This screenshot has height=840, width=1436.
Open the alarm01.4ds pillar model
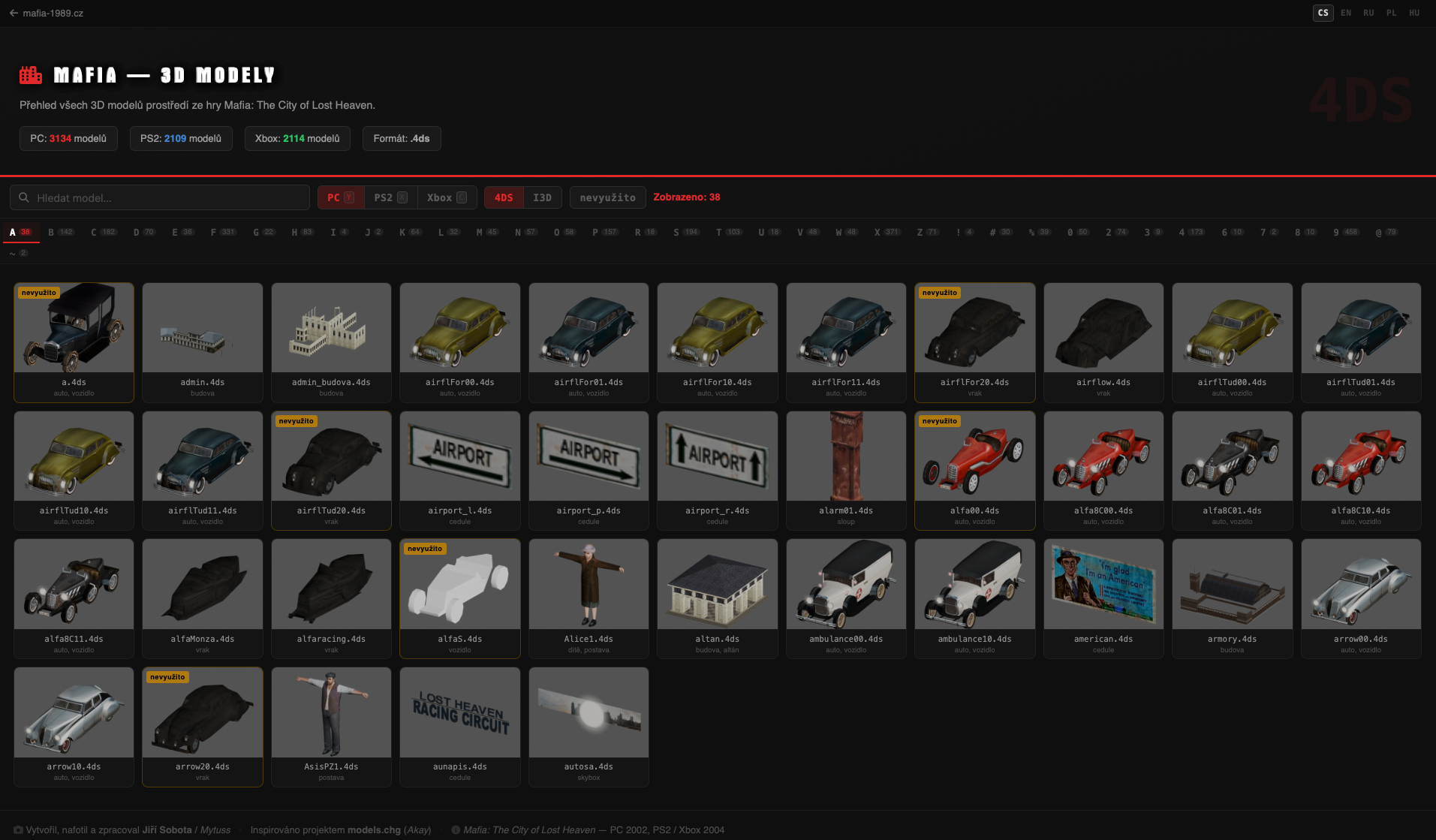(x=846, y=471)
